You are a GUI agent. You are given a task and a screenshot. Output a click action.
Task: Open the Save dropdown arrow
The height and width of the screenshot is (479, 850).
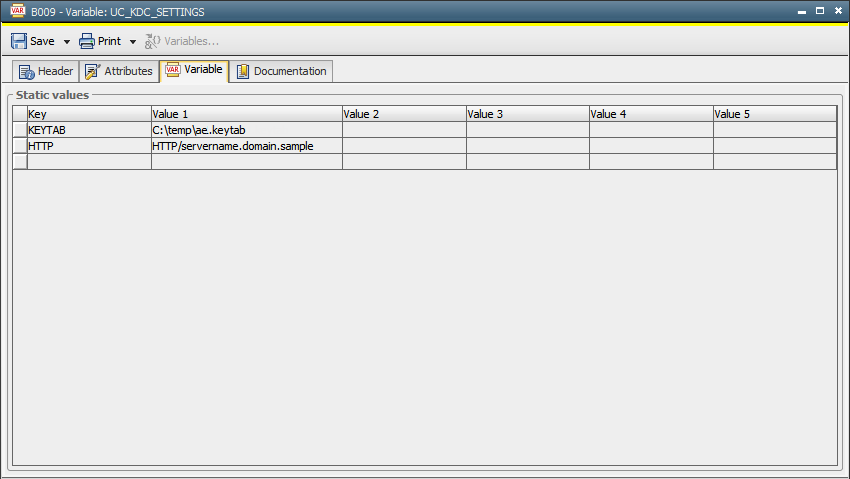click(67, 42)
